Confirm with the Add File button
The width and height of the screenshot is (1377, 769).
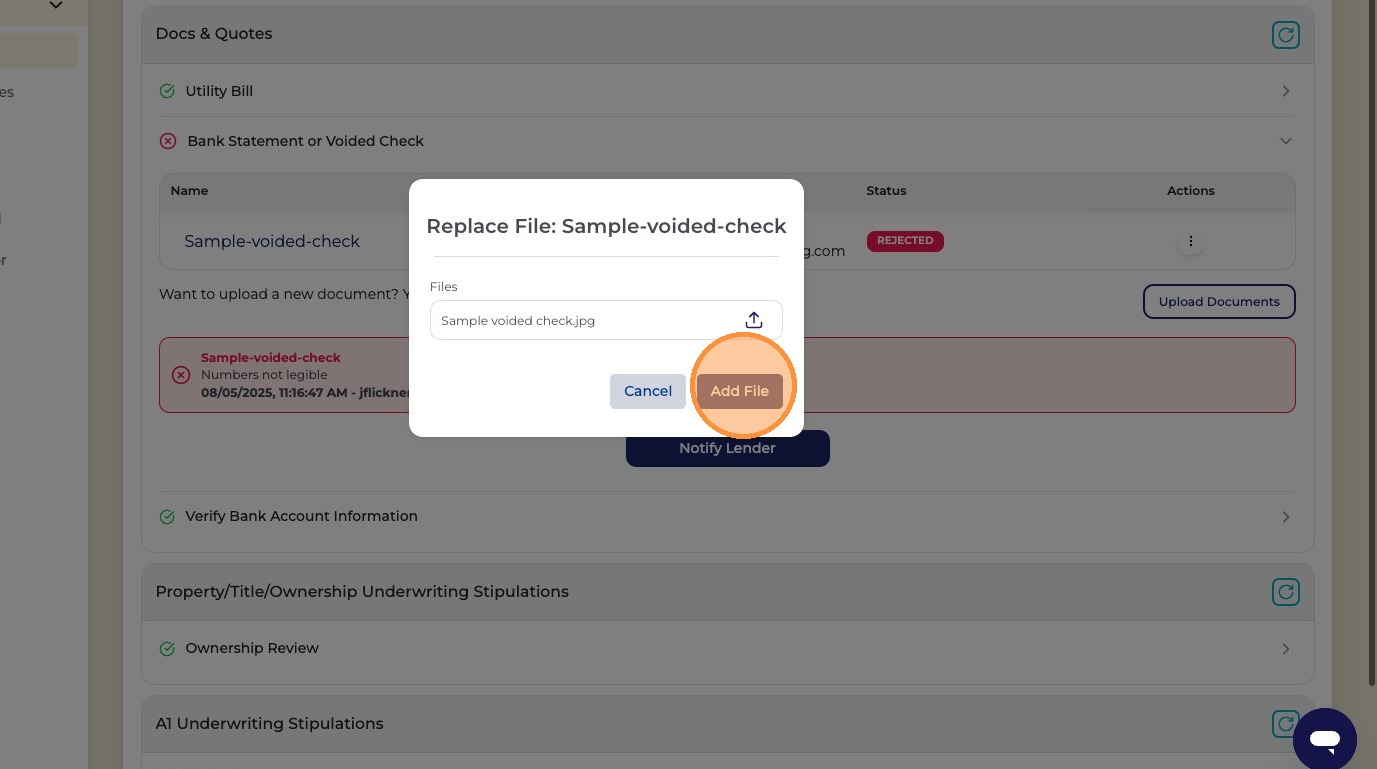(740, 391)
